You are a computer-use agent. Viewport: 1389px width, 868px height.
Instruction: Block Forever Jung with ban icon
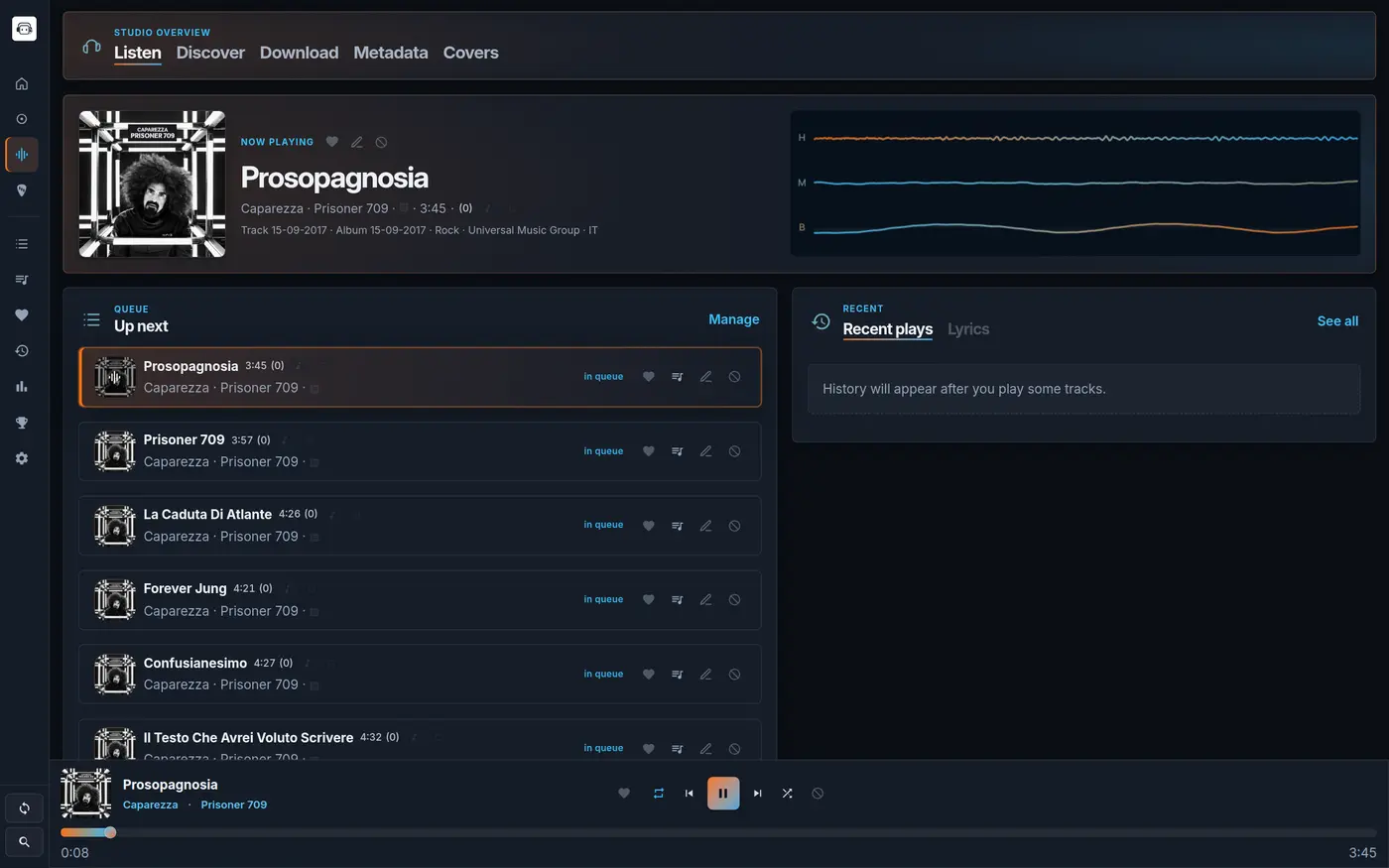[x=735, y=600]
